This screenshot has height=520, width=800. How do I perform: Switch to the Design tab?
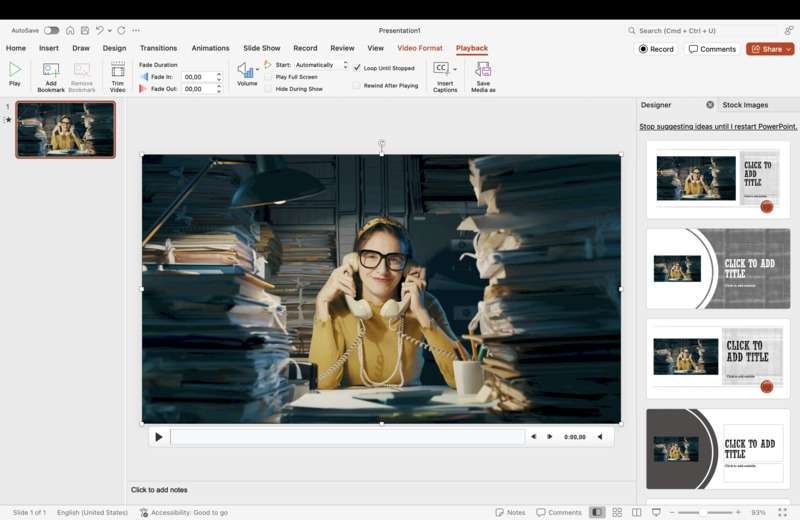tap(114, 48)
